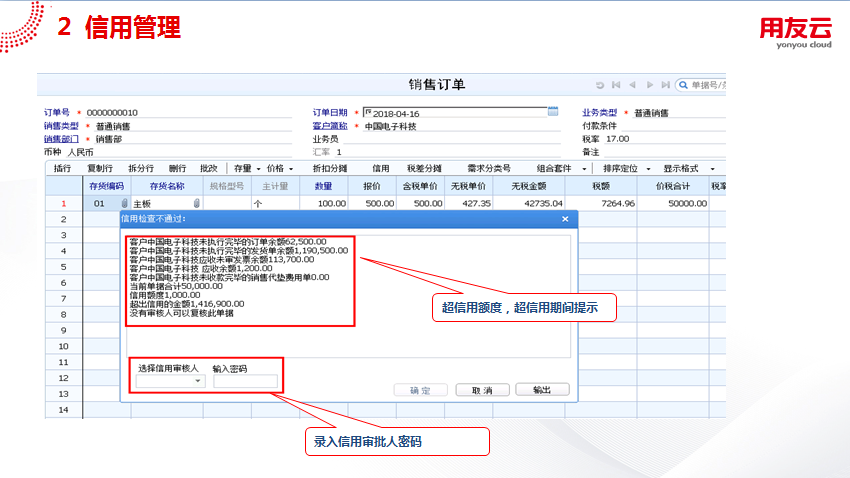Select row number 14
This screenshot has width=850, height=478.
(x=64, y=410)
